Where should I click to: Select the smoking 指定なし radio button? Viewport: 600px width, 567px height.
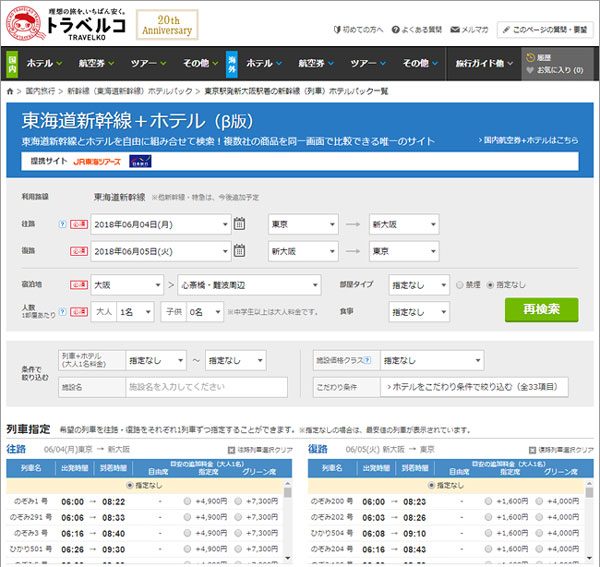click(x=490, y=285)
